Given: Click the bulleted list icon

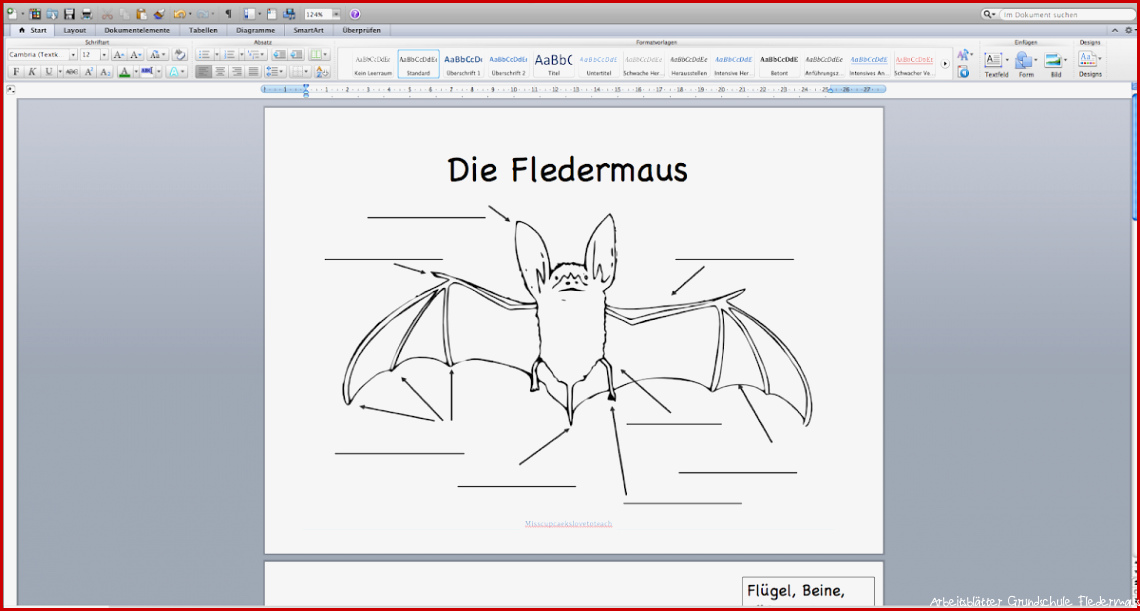Looking at the screenshot, I should [204, 55].
